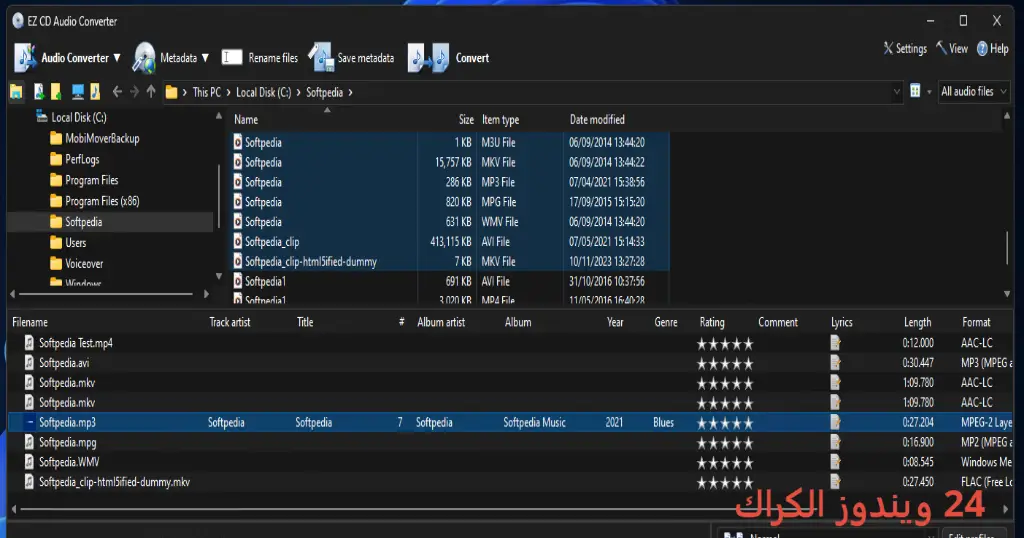
Task: Sort the track list by Filename column
Action: (30, 322)
